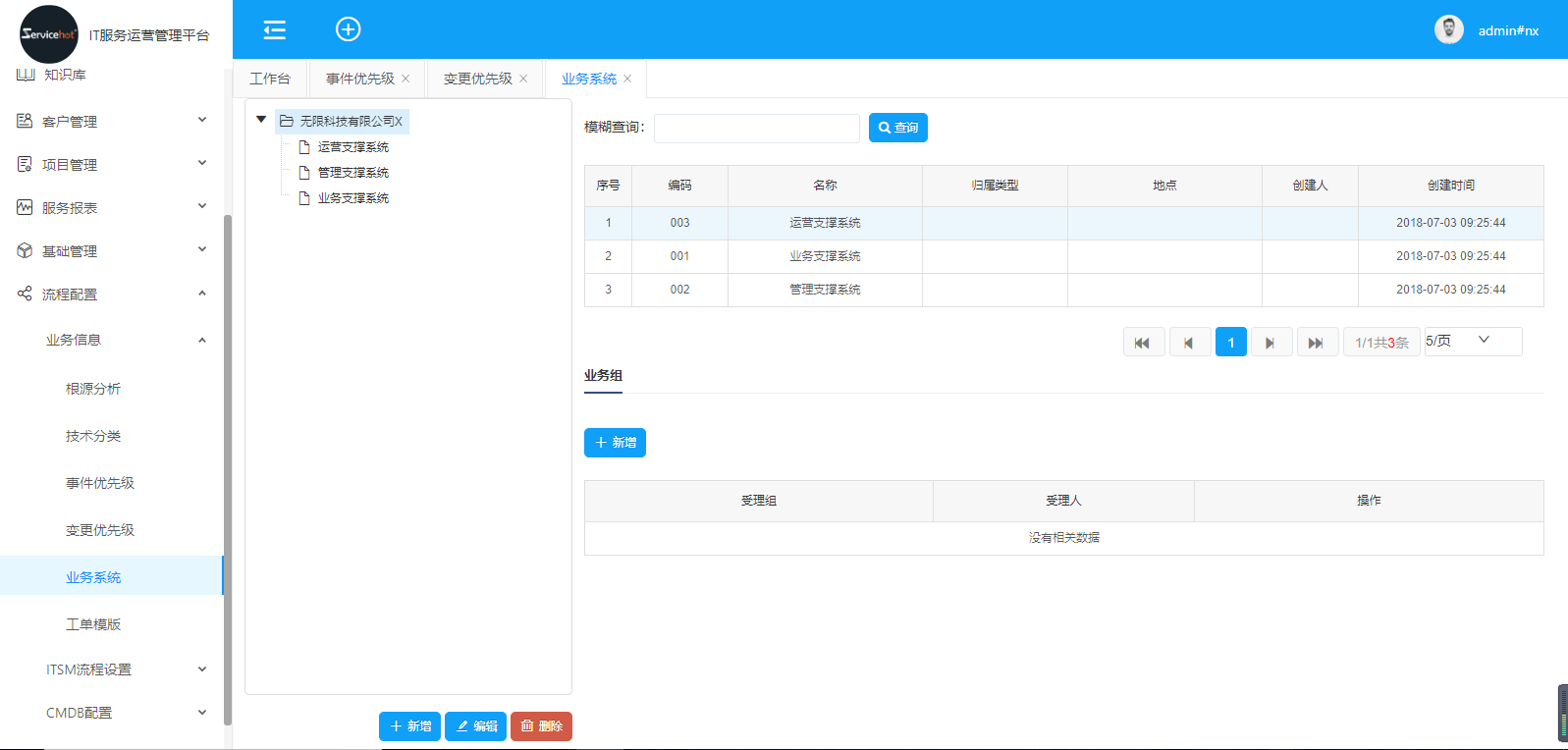Viewport: 1568px width, 750px height.
Task: Click the 编辑 button below the tree
Action: pos(475,726)
